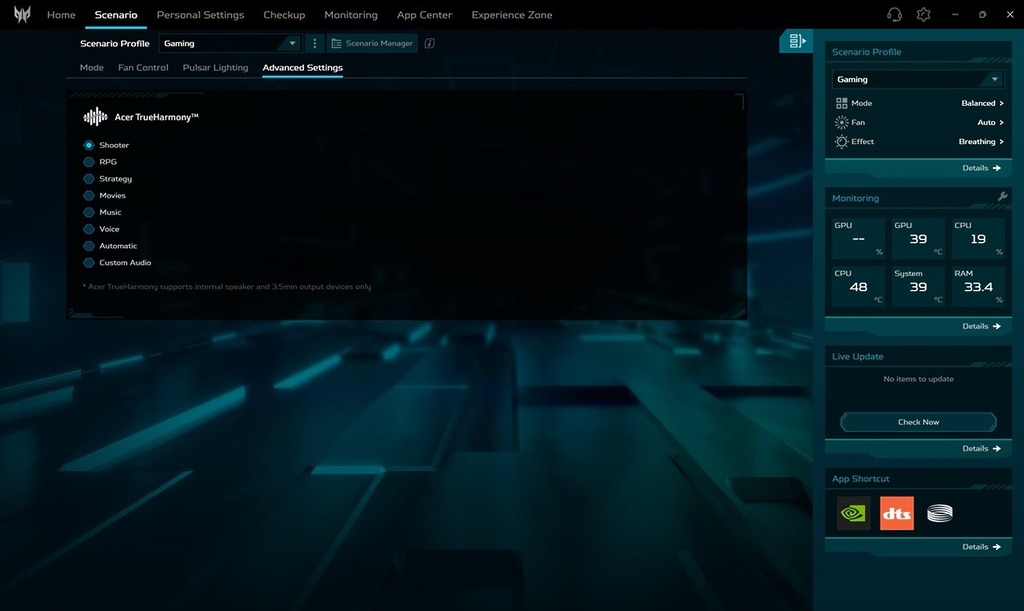The height and width of the screenshot is (611, 1024).
Task: Expand the Balanced mode chevron
Action: pyautogui.click(x=1001, y=103)
